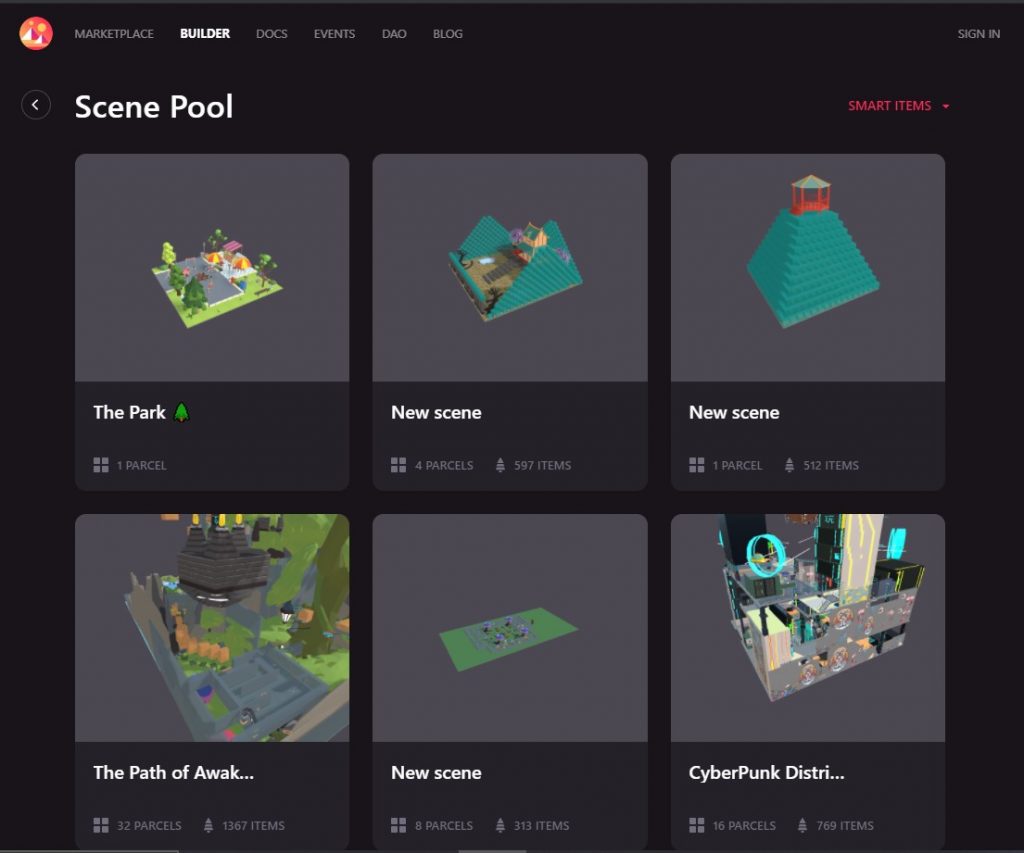Click the 769 ITEMS text
The width and height of the screenshot is (1024, 853).
(x=845, y=826)
